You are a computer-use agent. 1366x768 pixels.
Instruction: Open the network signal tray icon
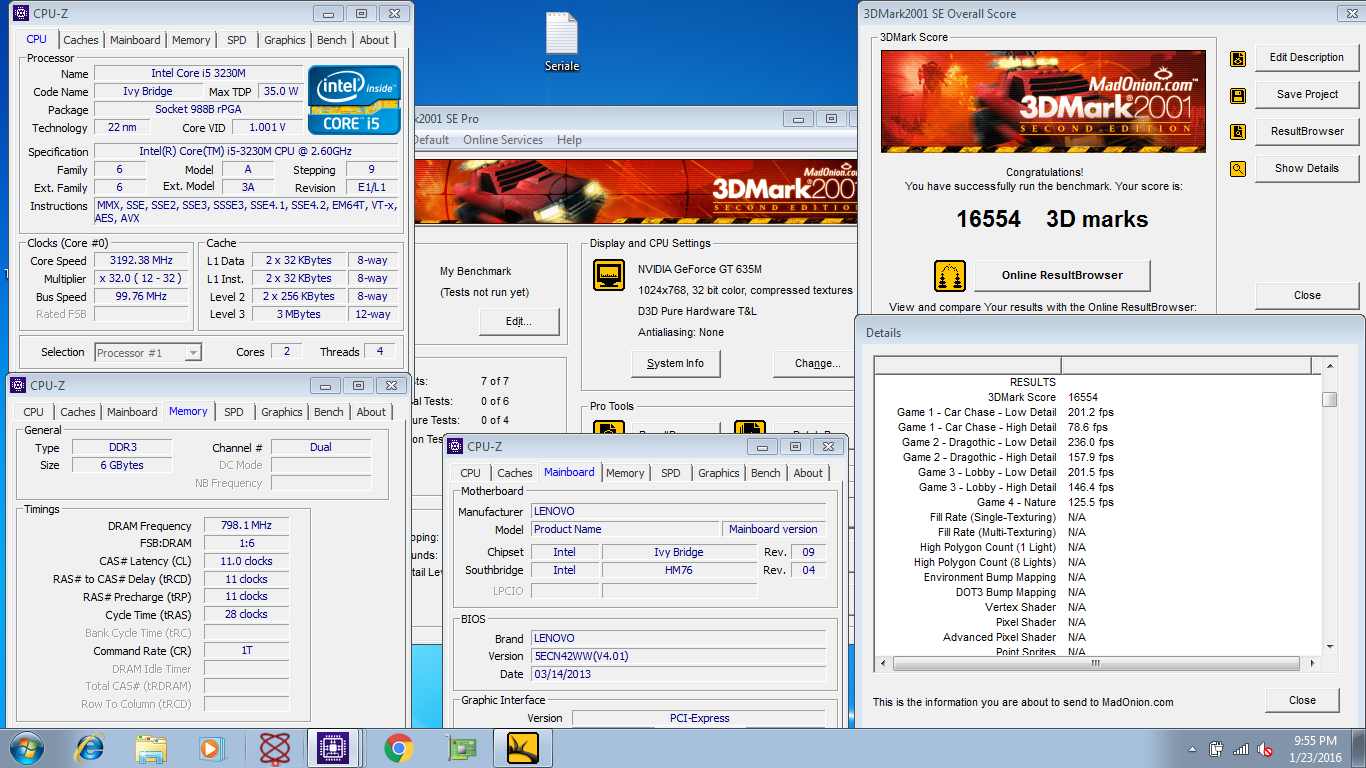coord(1241,749)
